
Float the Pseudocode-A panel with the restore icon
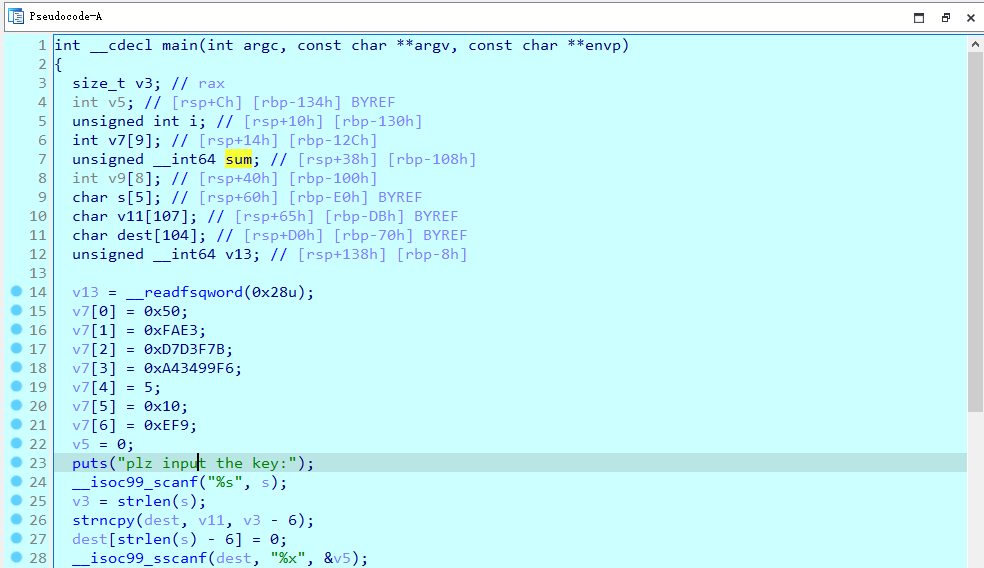pos(945,17)
